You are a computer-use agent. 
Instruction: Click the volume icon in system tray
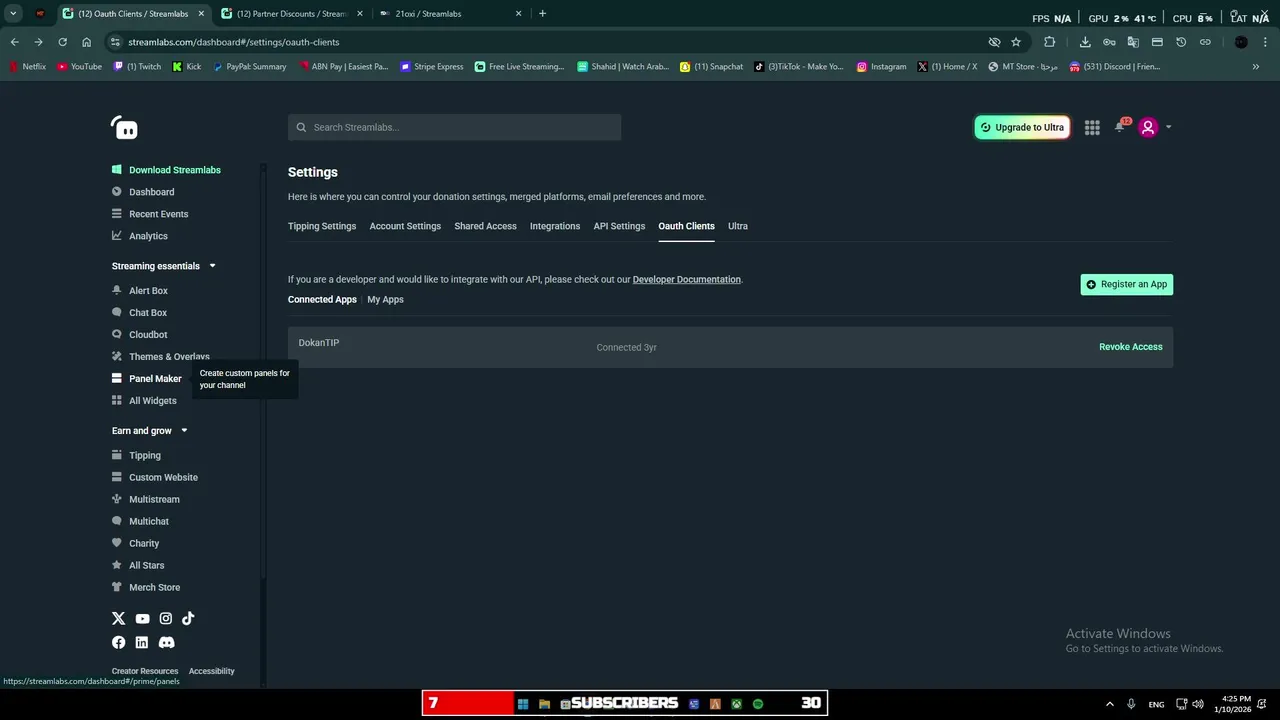tap(1198, 704)
